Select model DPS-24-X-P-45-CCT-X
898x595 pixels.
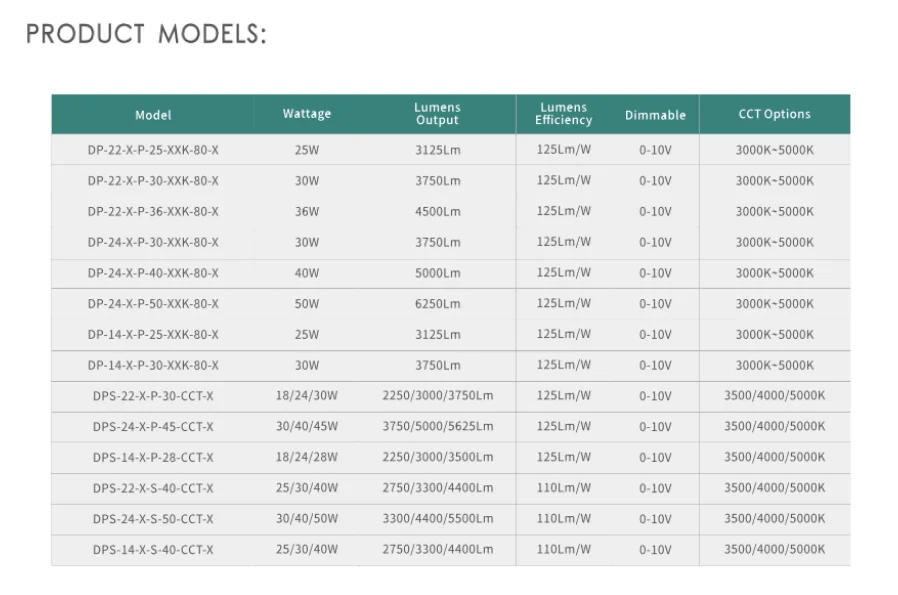pos(153,427)
